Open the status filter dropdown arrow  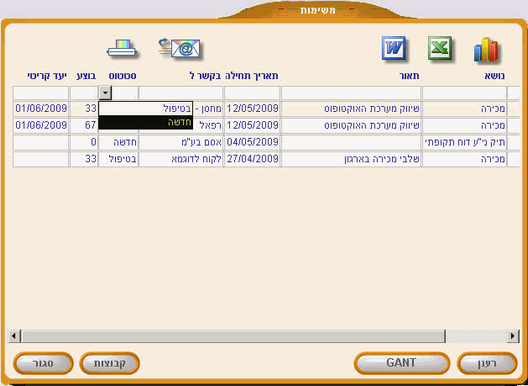(x=105, y=93)
